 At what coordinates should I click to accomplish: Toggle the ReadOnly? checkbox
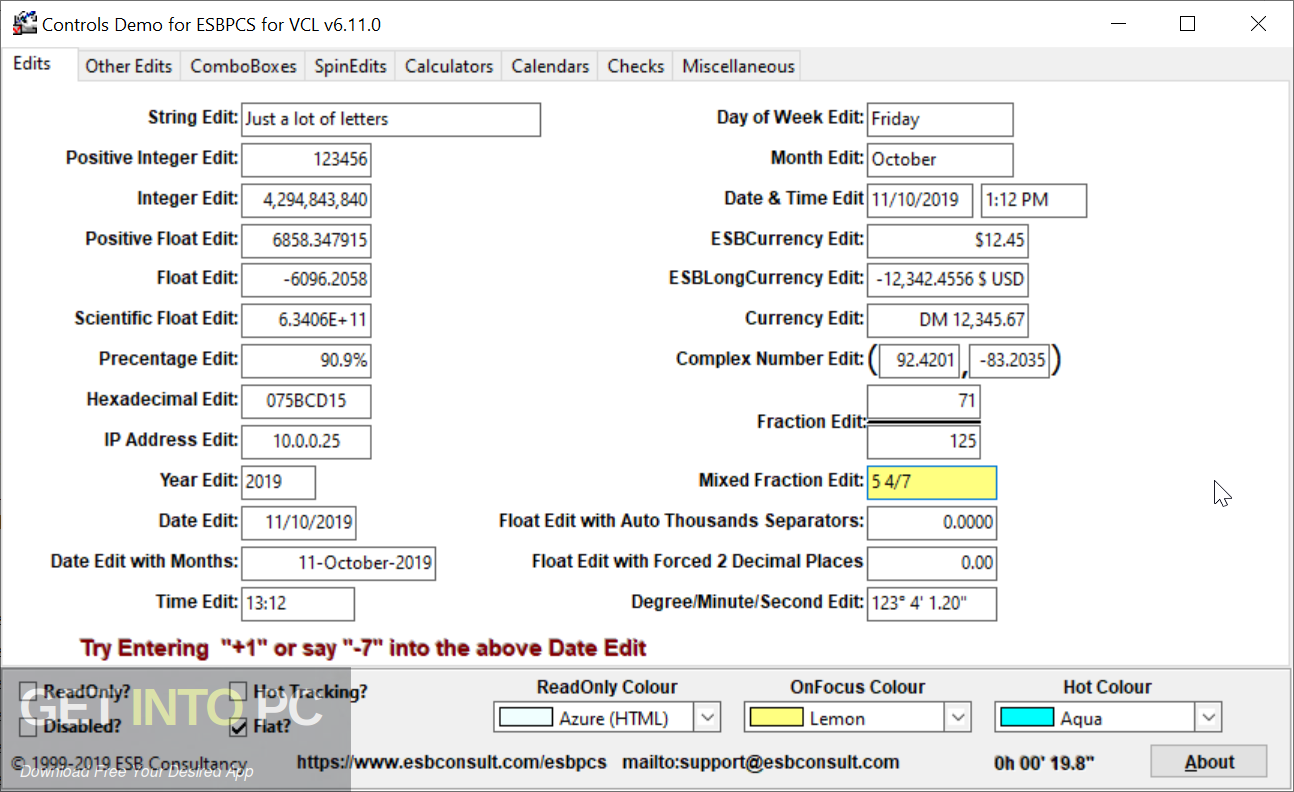[x=29, y=692]
